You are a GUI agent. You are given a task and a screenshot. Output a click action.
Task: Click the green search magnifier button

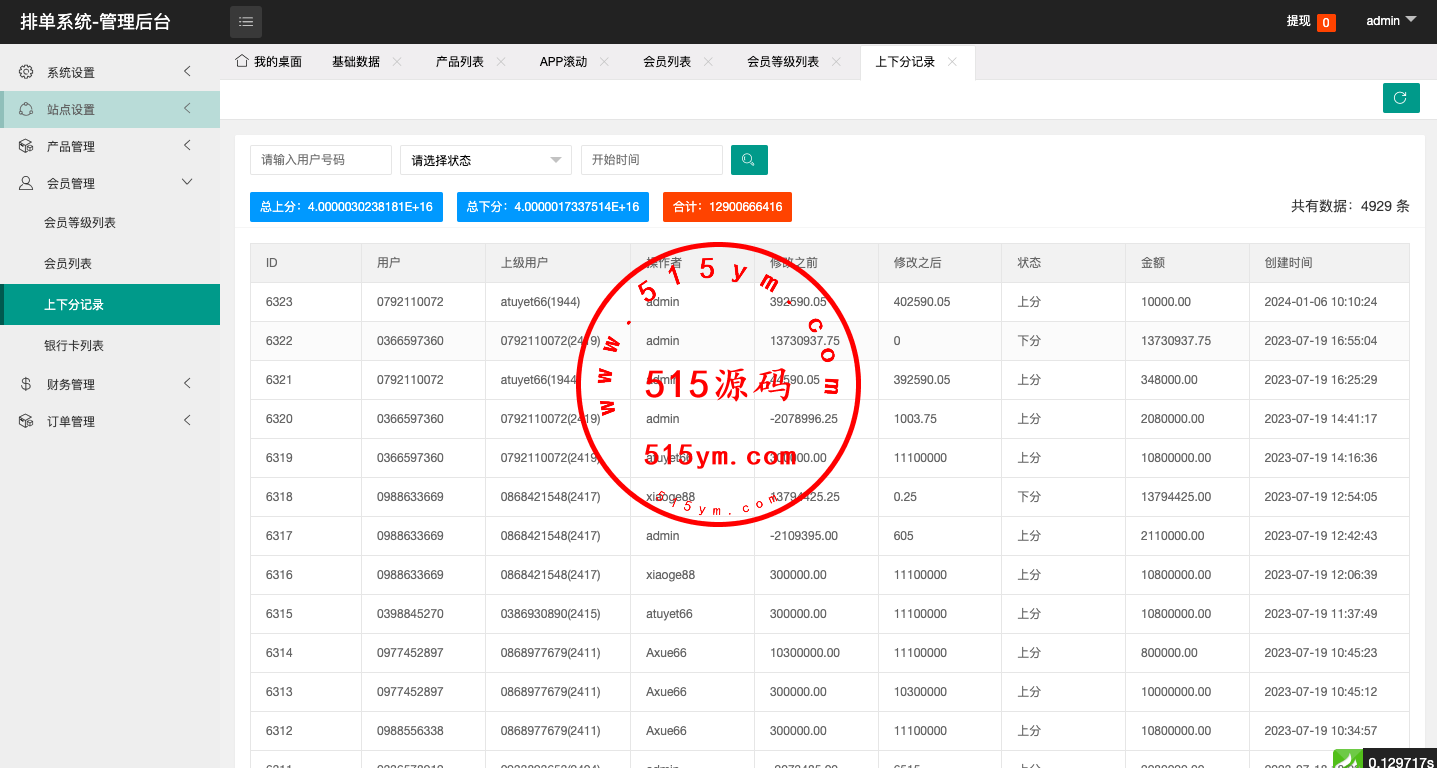tap(749, 160)
